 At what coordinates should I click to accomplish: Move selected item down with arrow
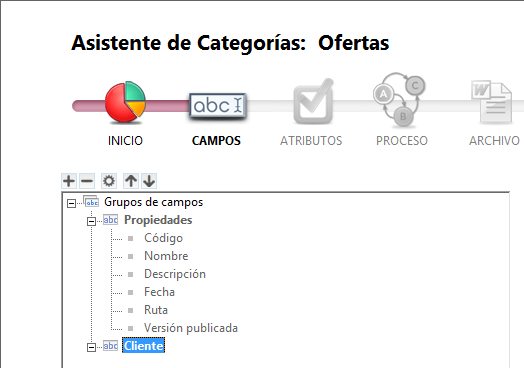pos(149,181)
